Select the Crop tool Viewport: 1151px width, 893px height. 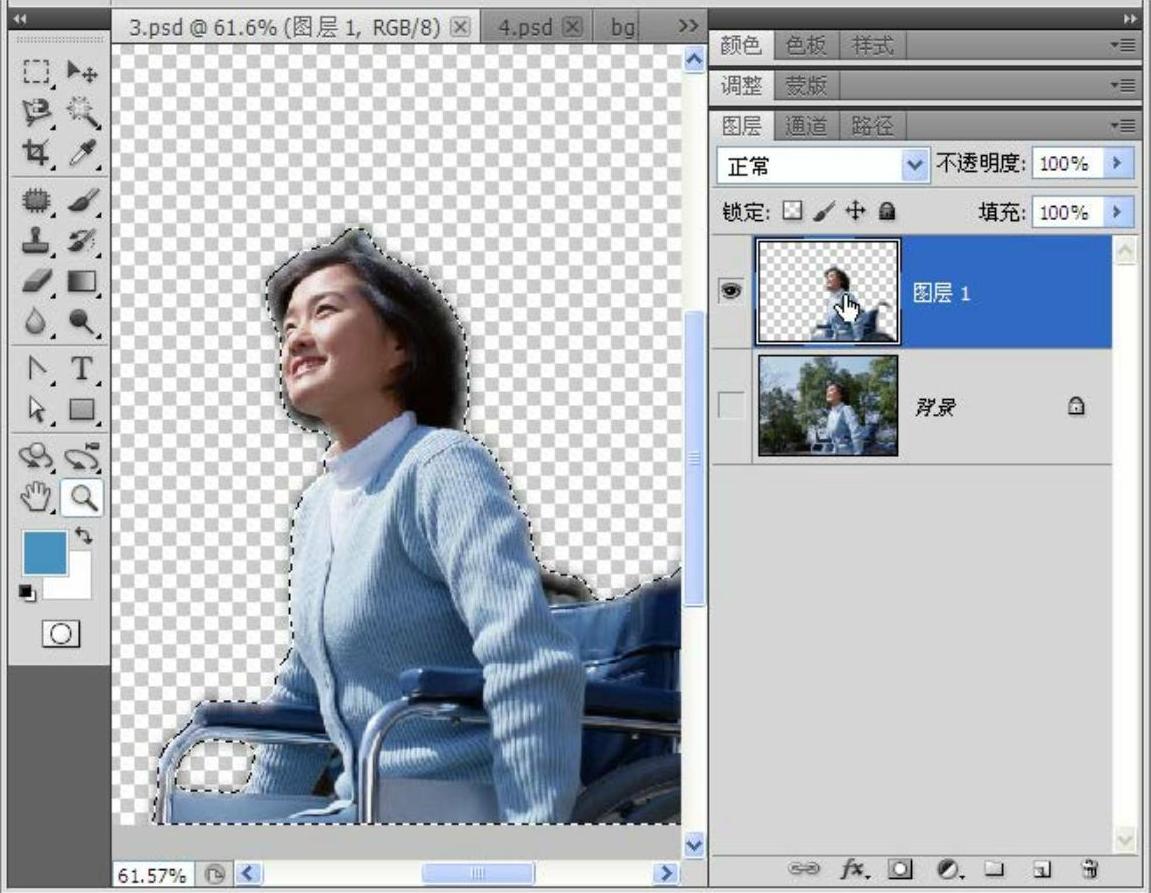click(37, 152)
